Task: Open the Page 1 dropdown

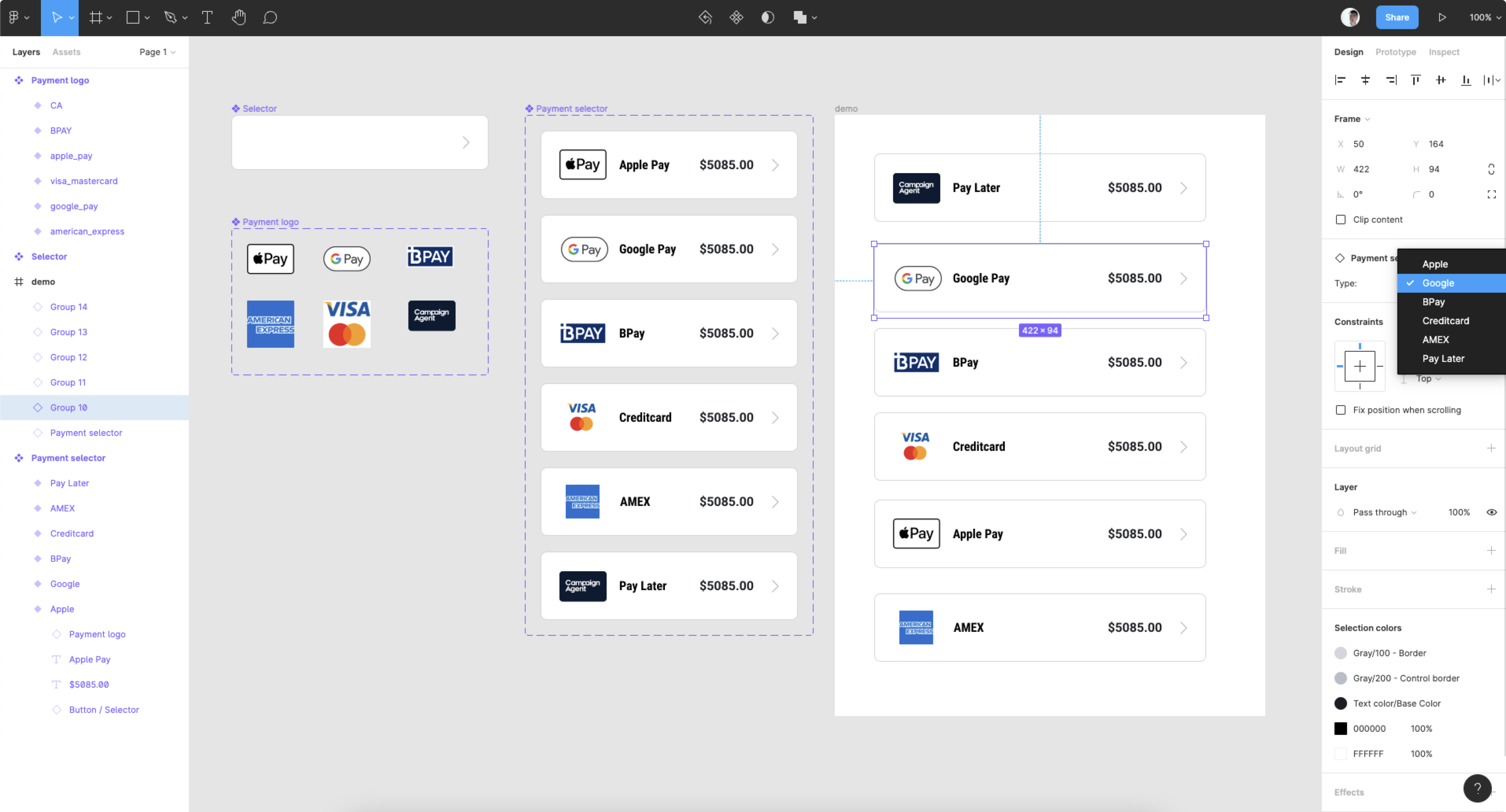Action: [157, 52]
